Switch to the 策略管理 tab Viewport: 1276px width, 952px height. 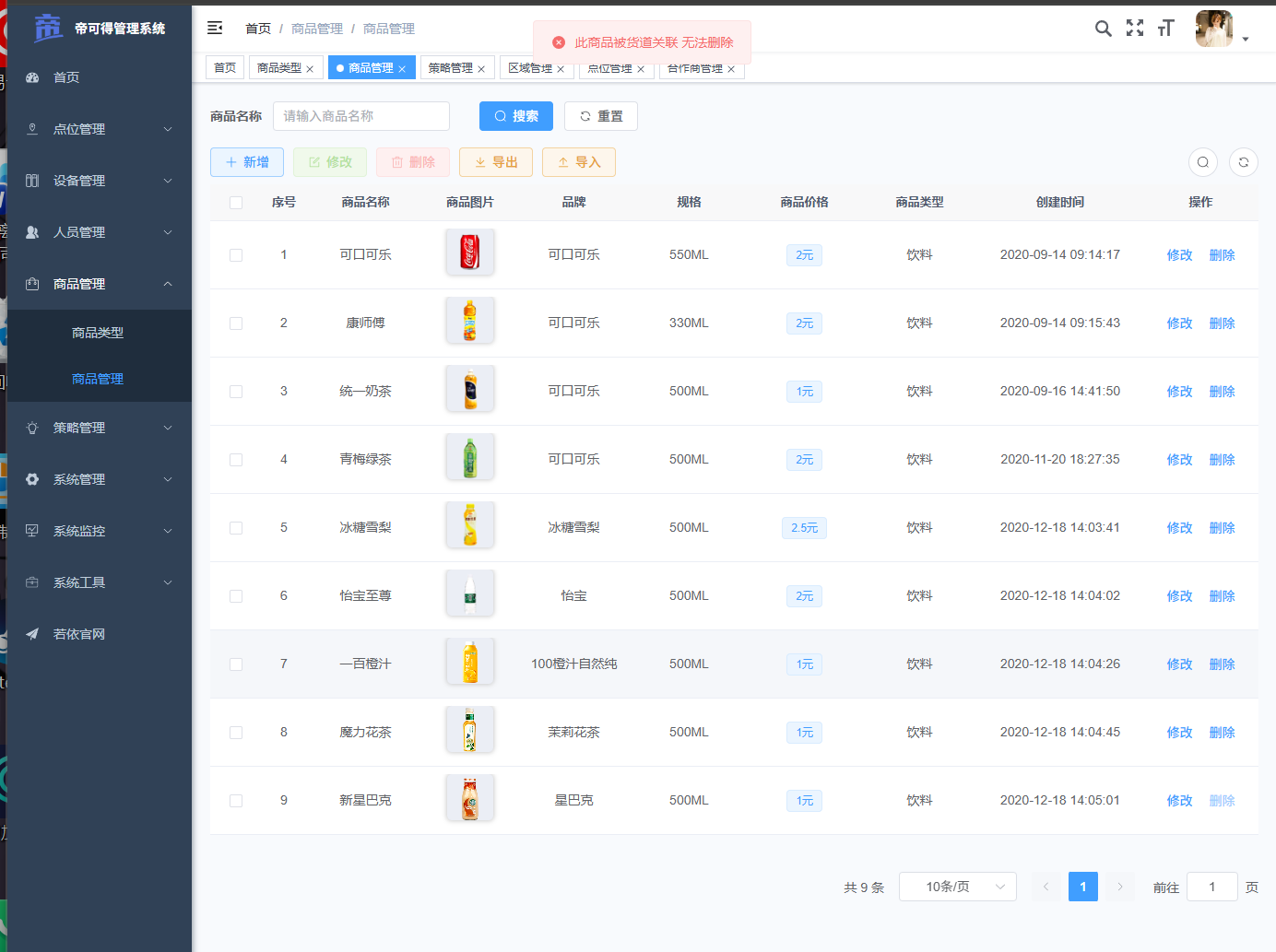click(451, 67)
